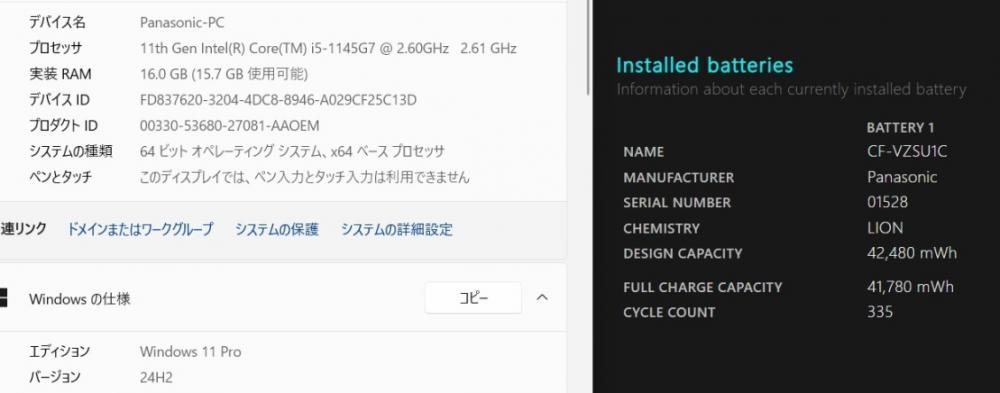The width and height of the screenshot is (1000, 393).
Task: Select the プロダクト ID value 00330-53680-27081-AAOEM
Action: click(x=230, y=126)
